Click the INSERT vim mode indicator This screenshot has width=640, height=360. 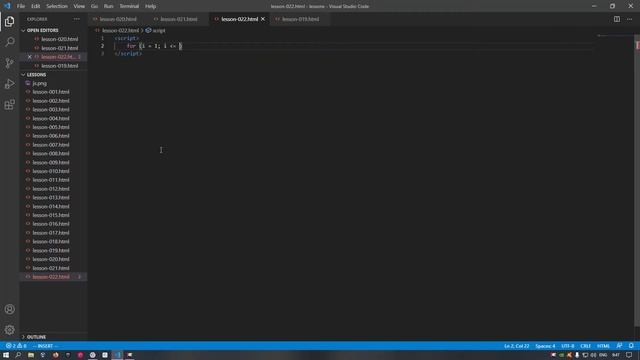click(x=45, y=346)
